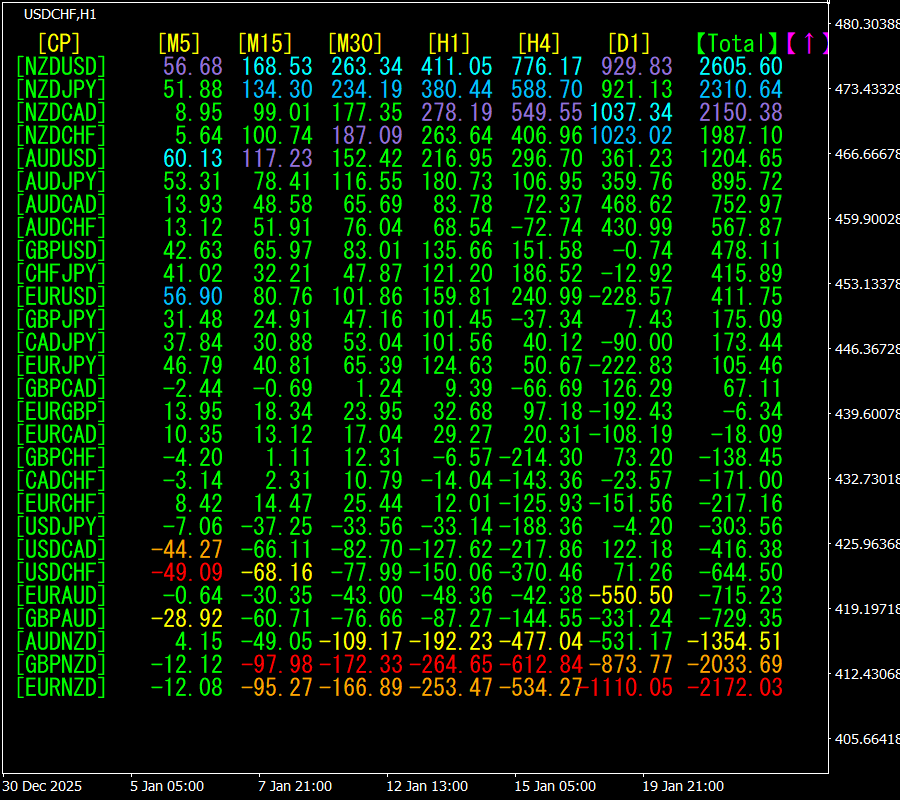This screenshot has width=900, height=800.
Task: Click the EURUSD M5 value 56.90
Action: 193,296
